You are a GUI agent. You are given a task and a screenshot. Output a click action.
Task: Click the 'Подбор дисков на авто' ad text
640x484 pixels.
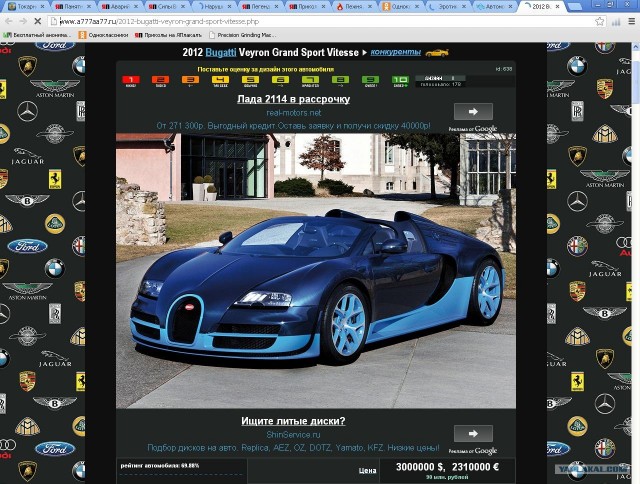293,448
